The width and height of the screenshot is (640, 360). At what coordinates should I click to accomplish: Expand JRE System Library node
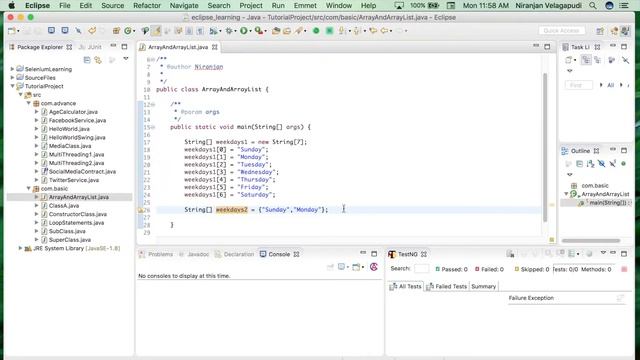pyautogui.click(x=20, y=248)
